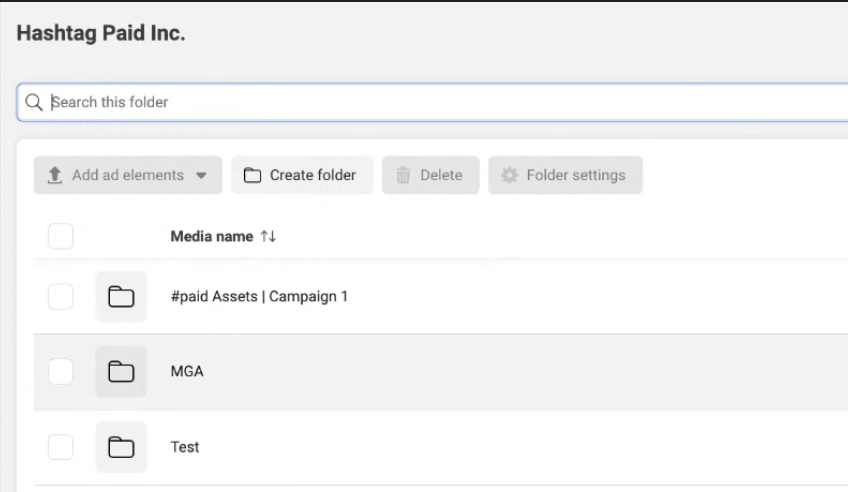Click the folder icon beside Test
Viewport: 848px width, 492px height.
(x=121, y=447)
